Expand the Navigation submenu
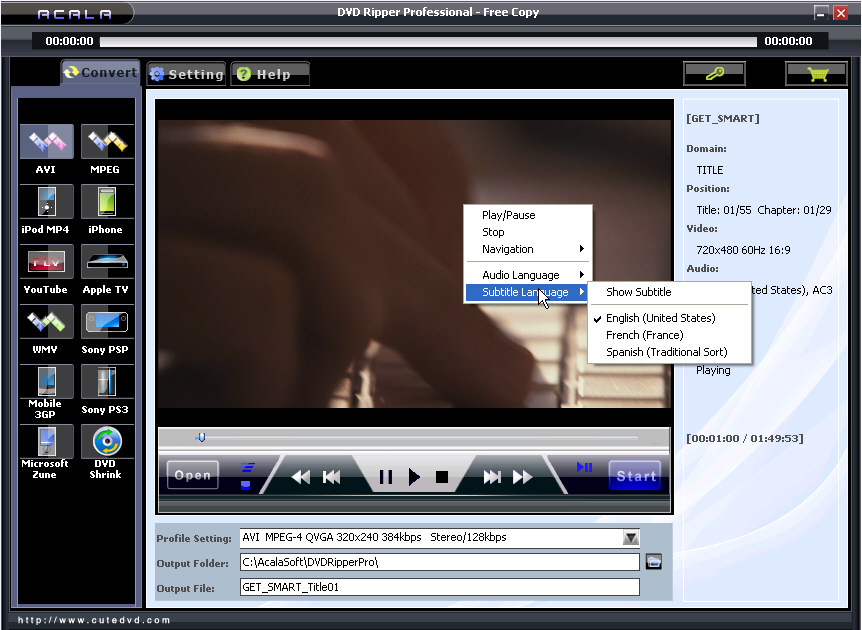This screenshot has height=630, width=862. coord(528,249)
